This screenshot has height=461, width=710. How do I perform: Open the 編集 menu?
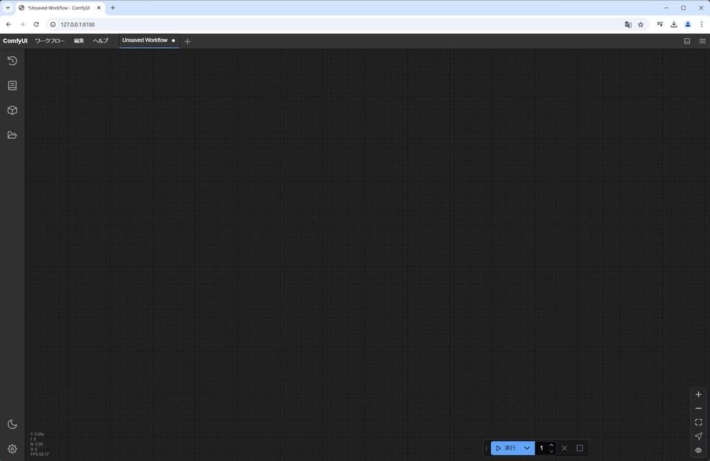click(79, 41)
